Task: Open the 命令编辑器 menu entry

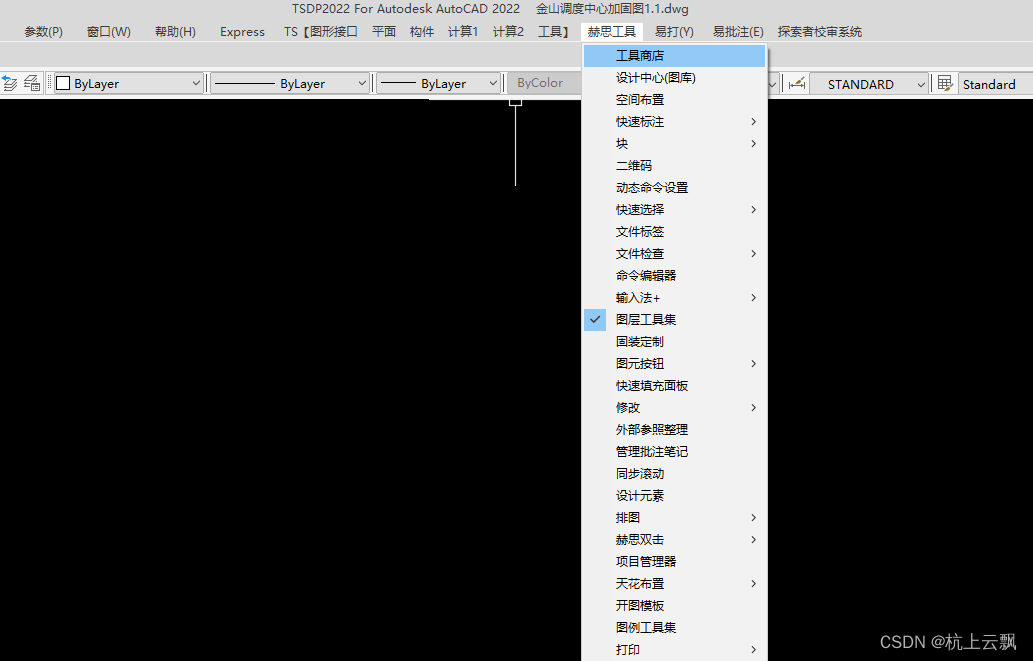Action: click(675, 275)
